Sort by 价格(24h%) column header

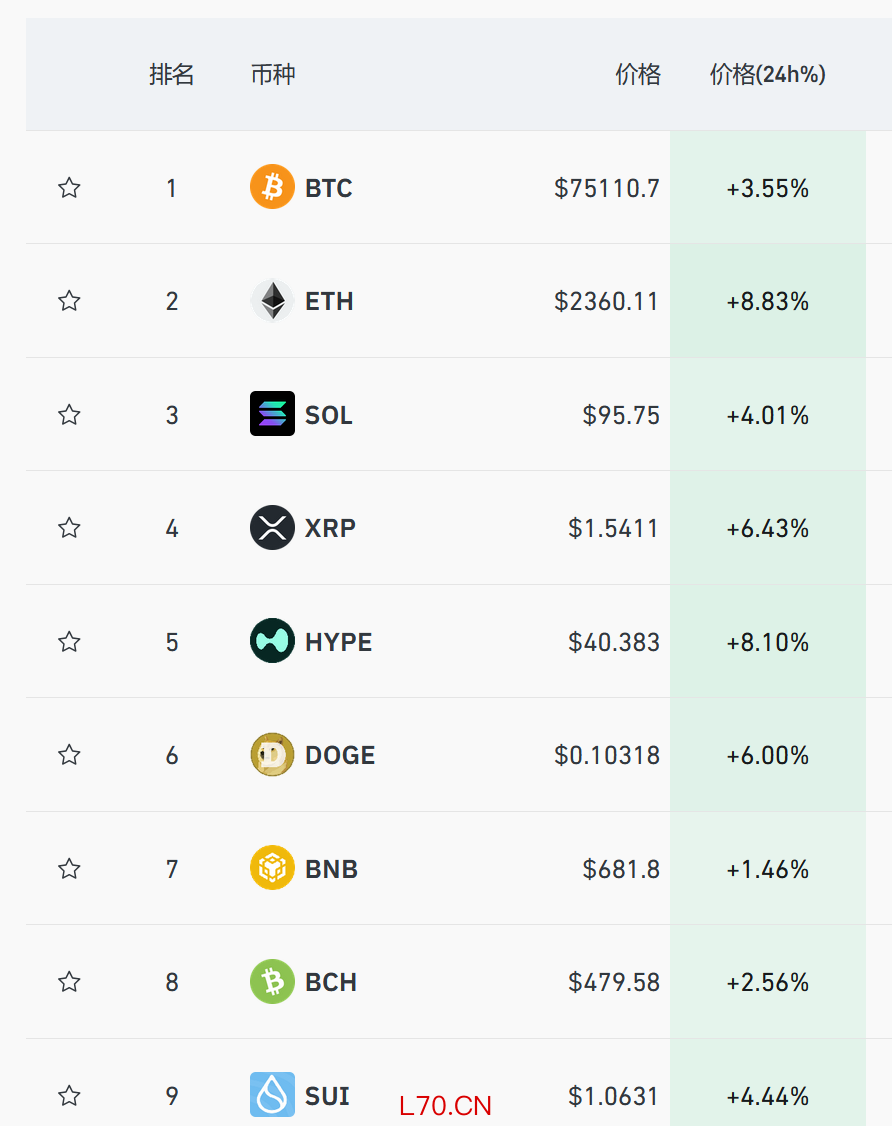(x=767, y=74)
